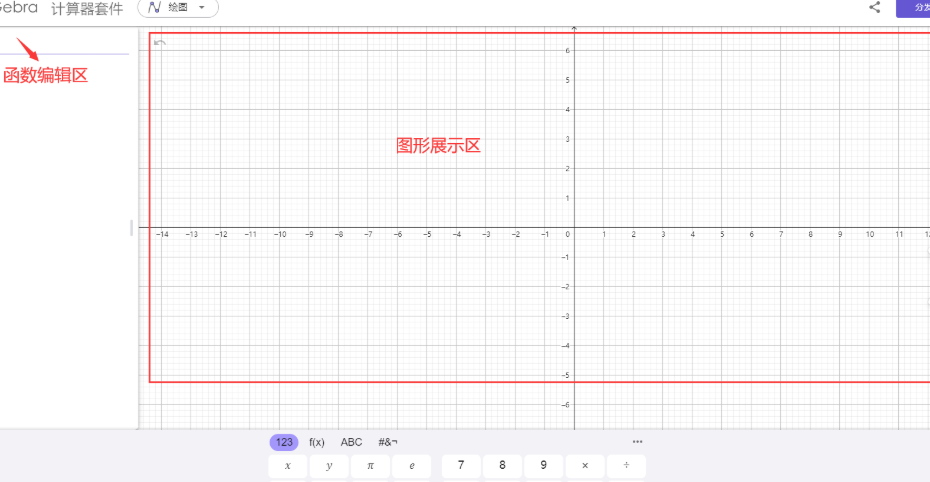The height and width of the screenshot is (482, 930).
Task: Tap the e key on keyboard
Action: coord(412,466)
